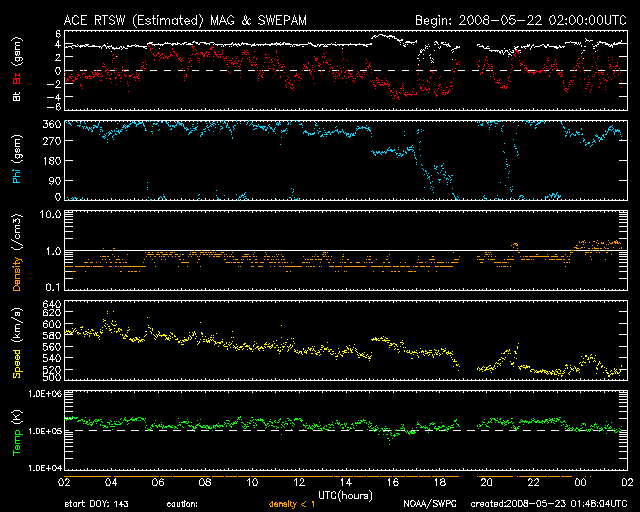640x512 pixels.
Task: Select the 00 hour tick on time axis
Action: point(579,481)
